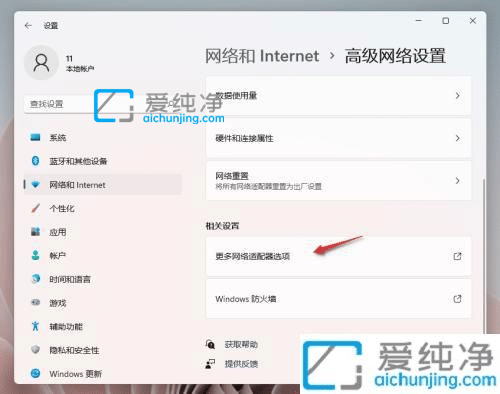
Task: Expand the 网络重置 chevron
Action: click(x=458, y=181)
